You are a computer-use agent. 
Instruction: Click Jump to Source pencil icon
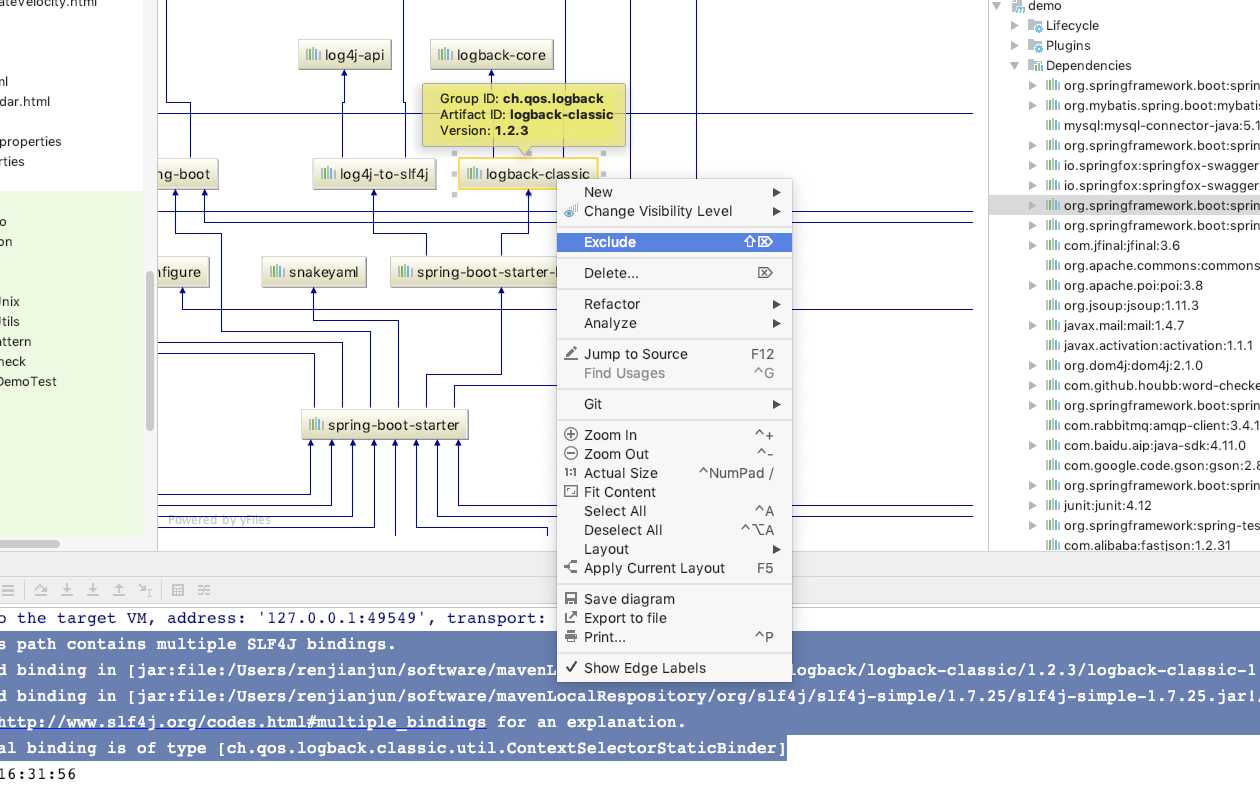[571, 354]
